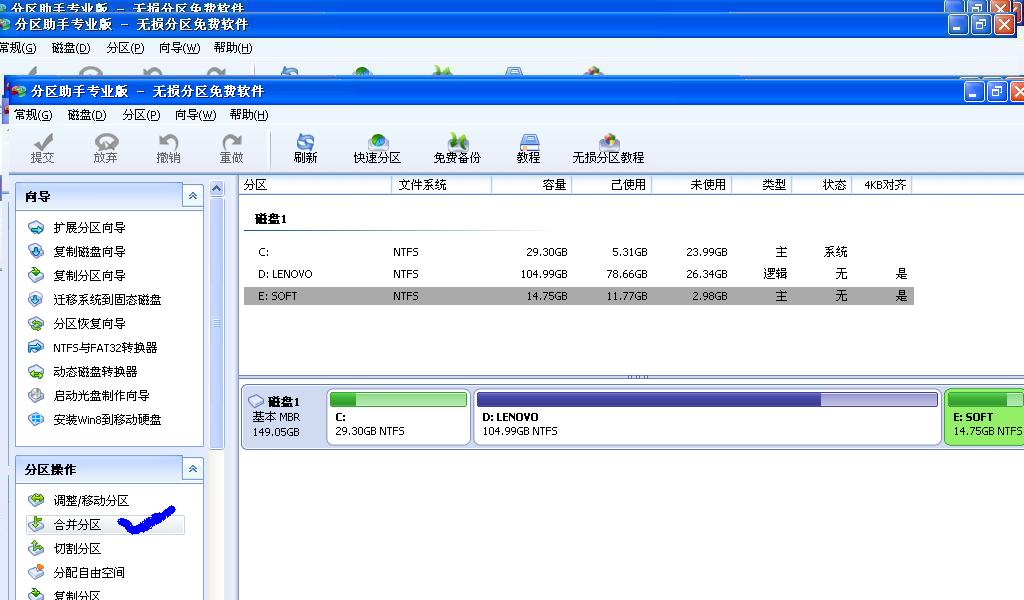Screen dimensions: 1024x600
Task: Select the E: SOFT partition row
Action: click(579, 296)
